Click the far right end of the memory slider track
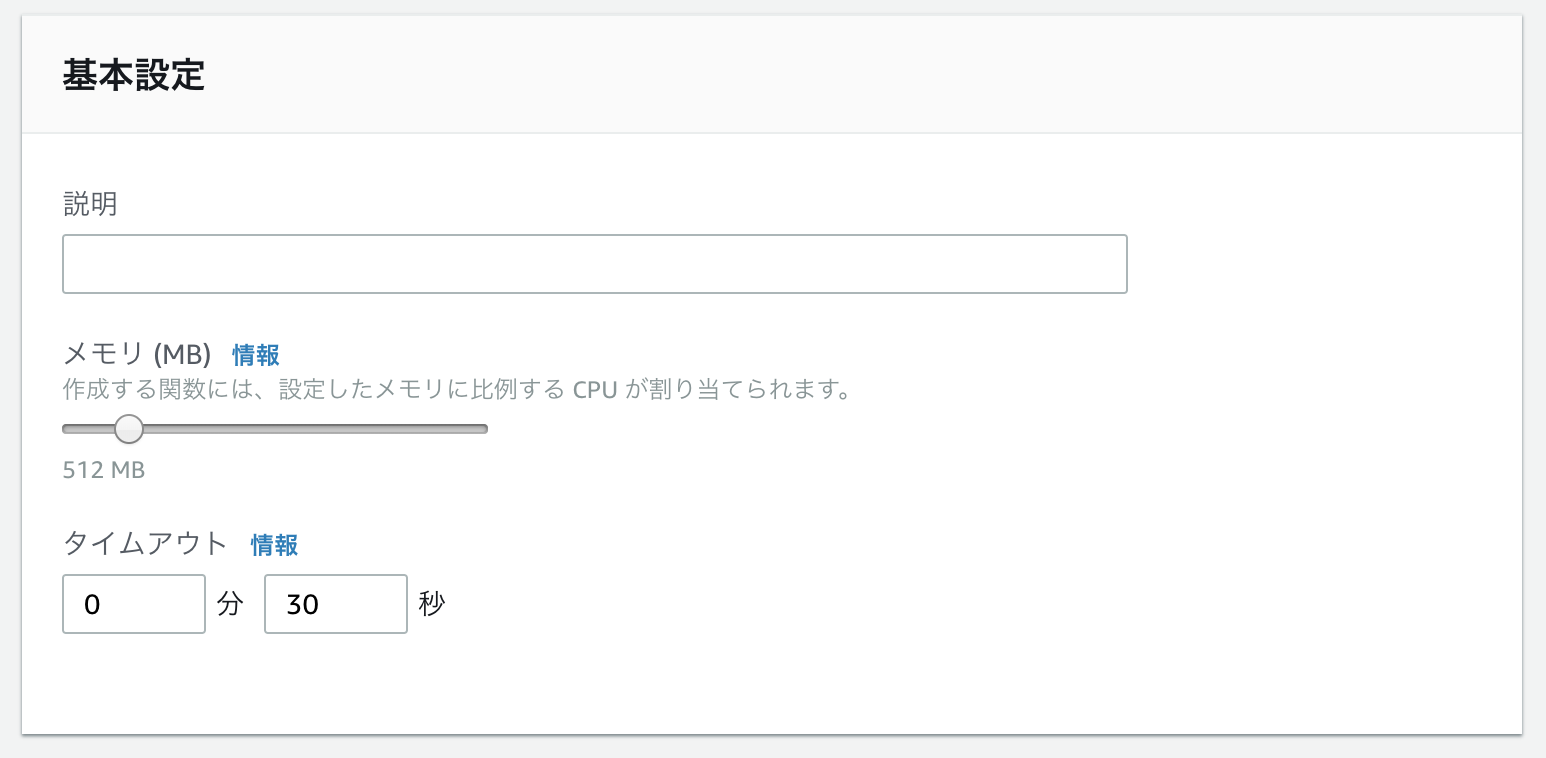The width and height of the screenshot is (1546, 758). pyautogui.click(x=483, y=429)
